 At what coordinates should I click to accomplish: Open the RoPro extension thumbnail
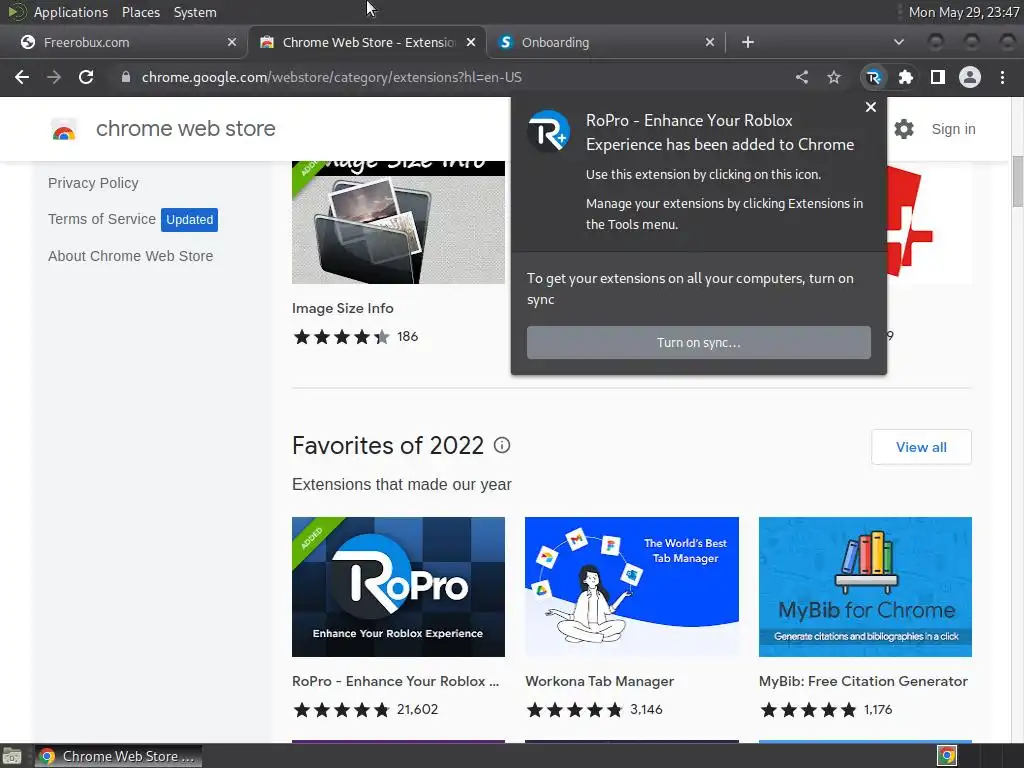tap(398, 587)
